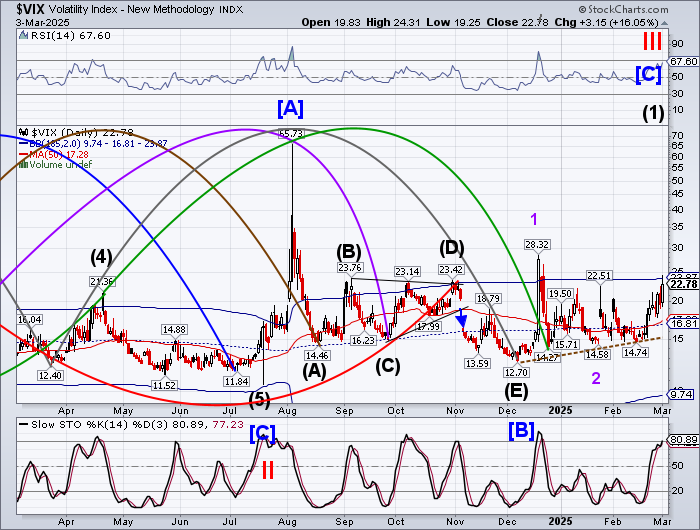The width and height of the screenshot is (700, 530).
Task: Select the red II label in stochastic panel
Action: (269, 470)
